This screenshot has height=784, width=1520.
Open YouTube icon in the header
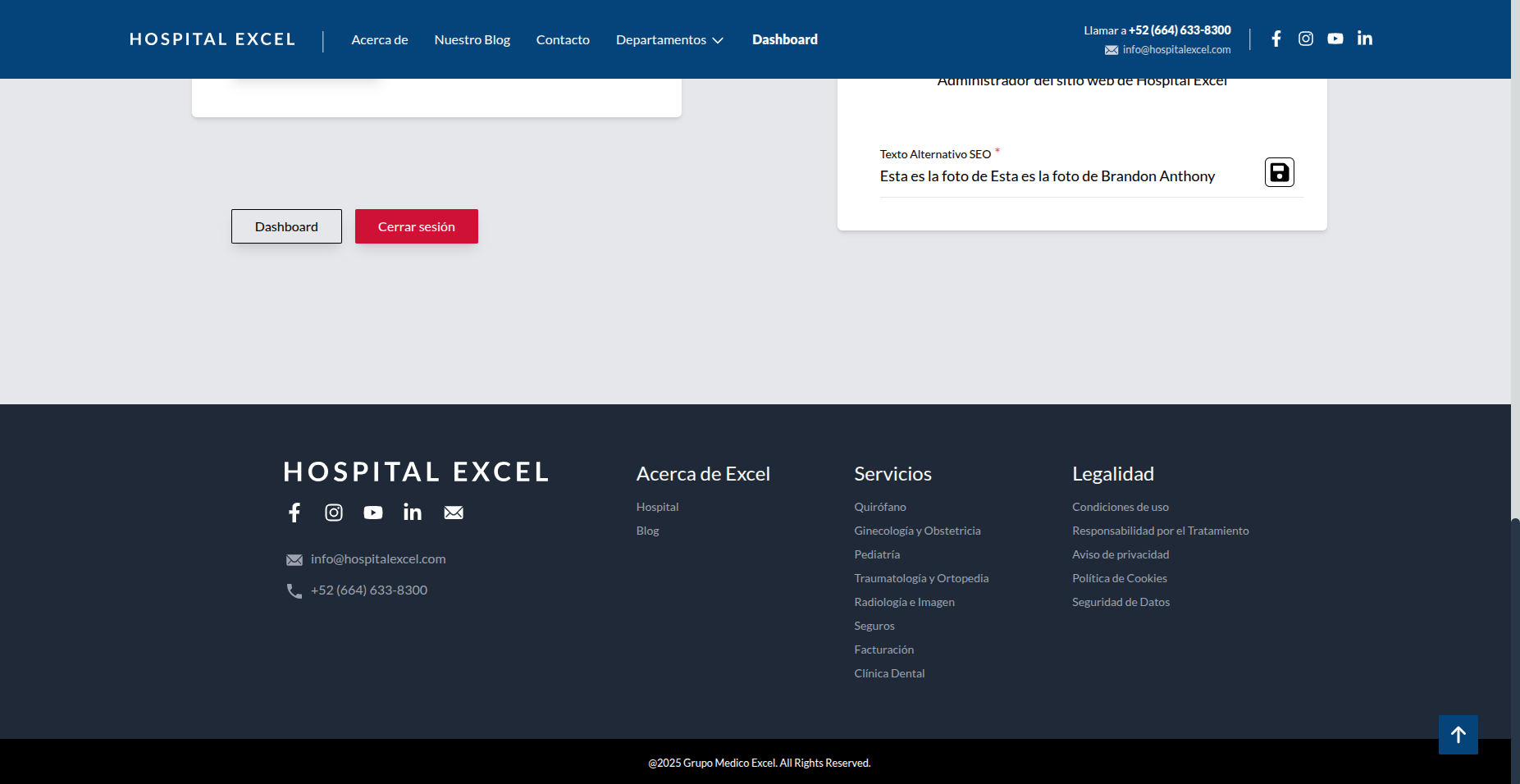pos(1335,39)
